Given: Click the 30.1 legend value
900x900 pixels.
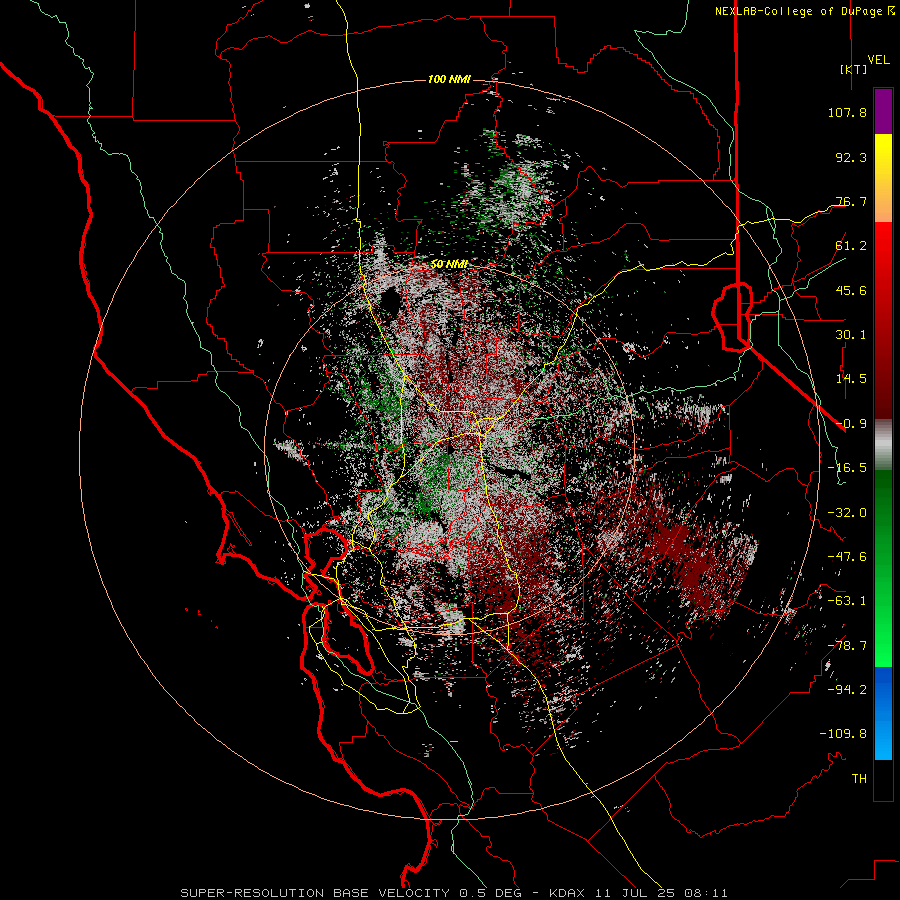Looking at the screenshot, I should [851, 335].
